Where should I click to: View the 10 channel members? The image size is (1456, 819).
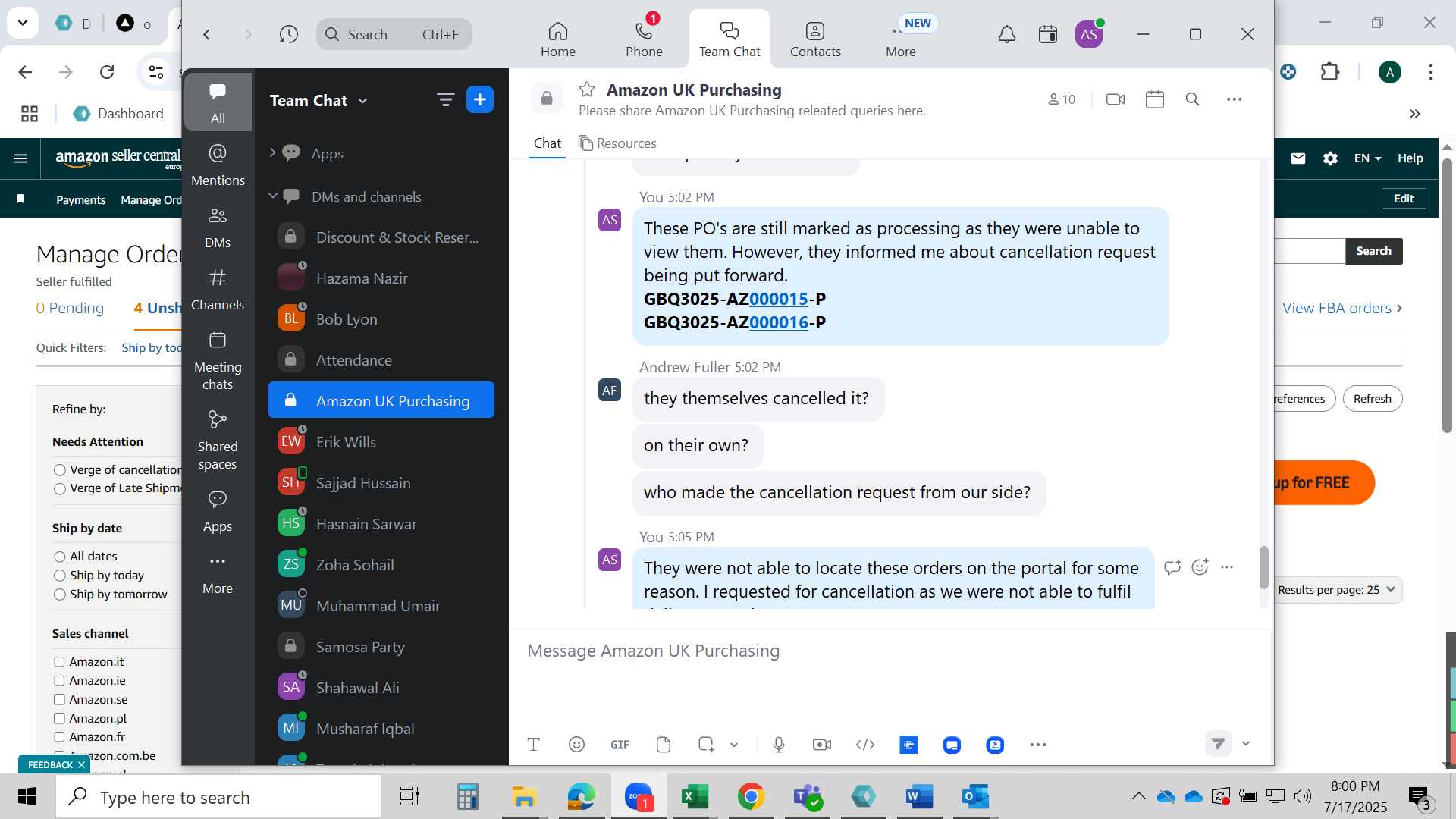tap(1062, 99)
